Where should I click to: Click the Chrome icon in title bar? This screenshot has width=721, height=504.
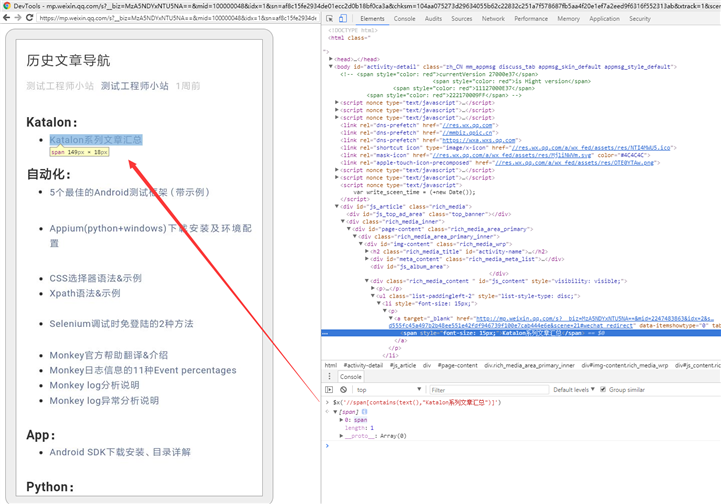point(6,6)
